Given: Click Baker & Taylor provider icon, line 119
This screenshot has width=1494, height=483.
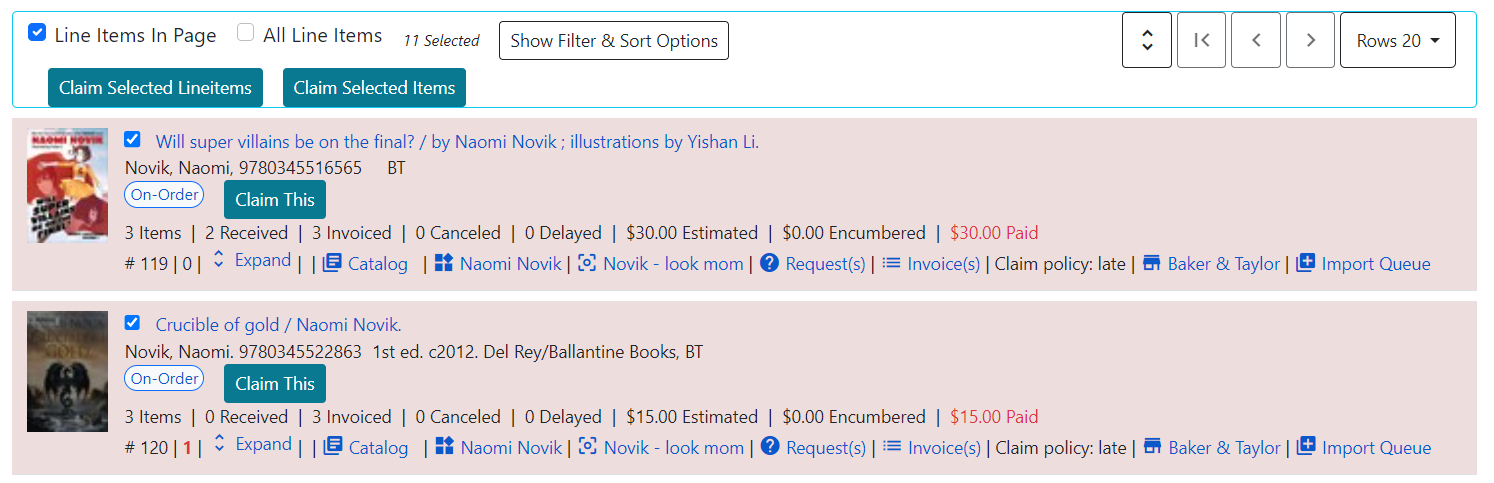Looking at the screenshot, I should (1152, 263).
